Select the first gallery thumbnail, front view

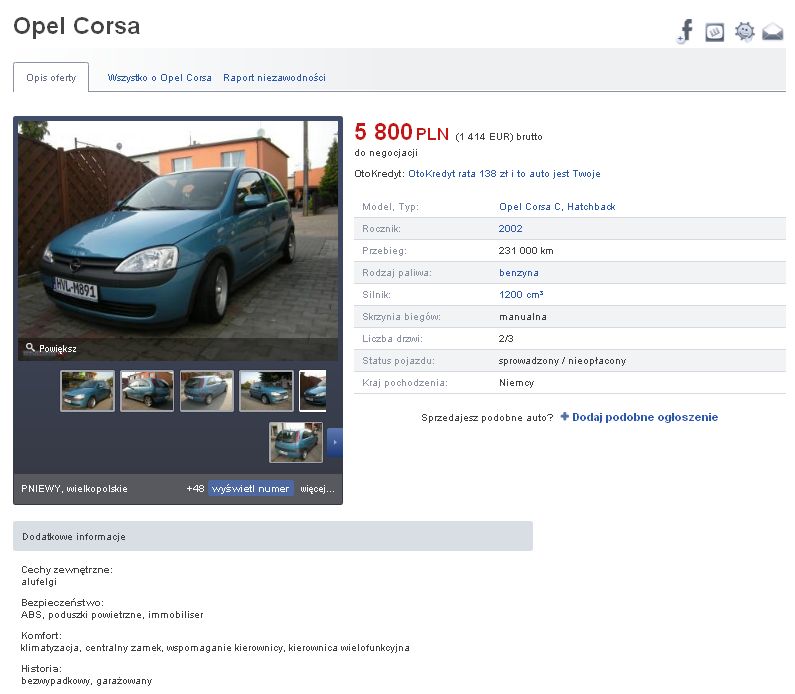(87, 391)
